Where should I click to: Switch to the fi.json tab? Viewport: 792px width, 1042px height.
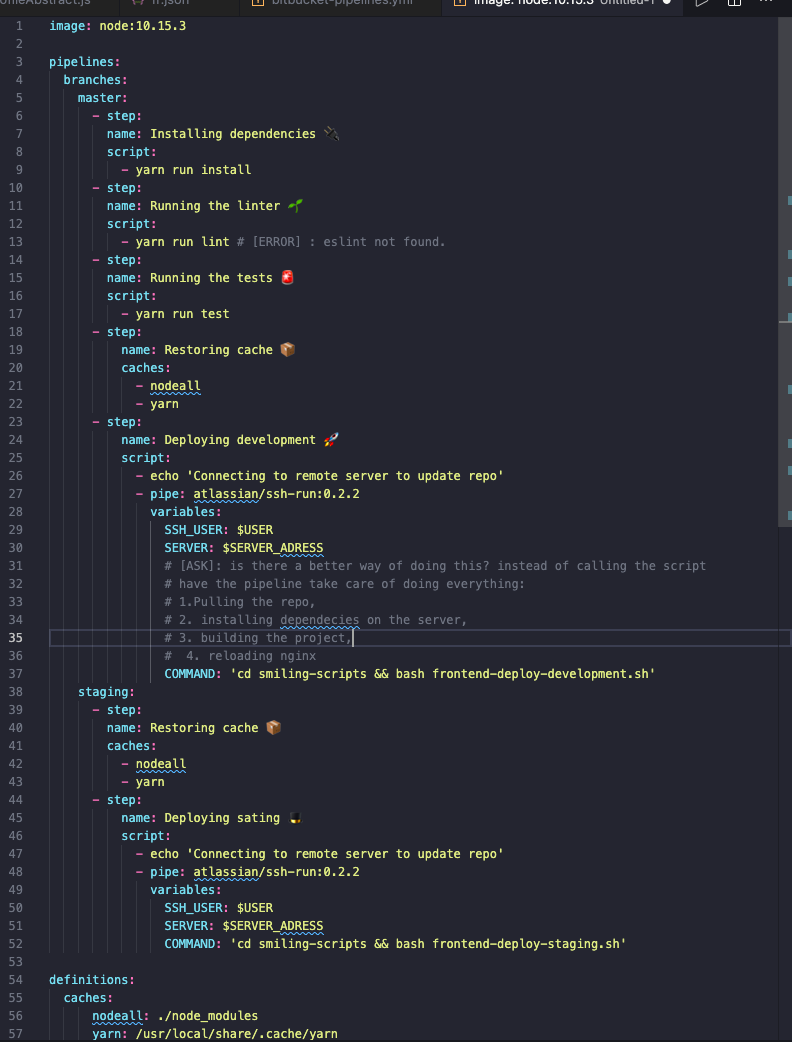point(165,4)
